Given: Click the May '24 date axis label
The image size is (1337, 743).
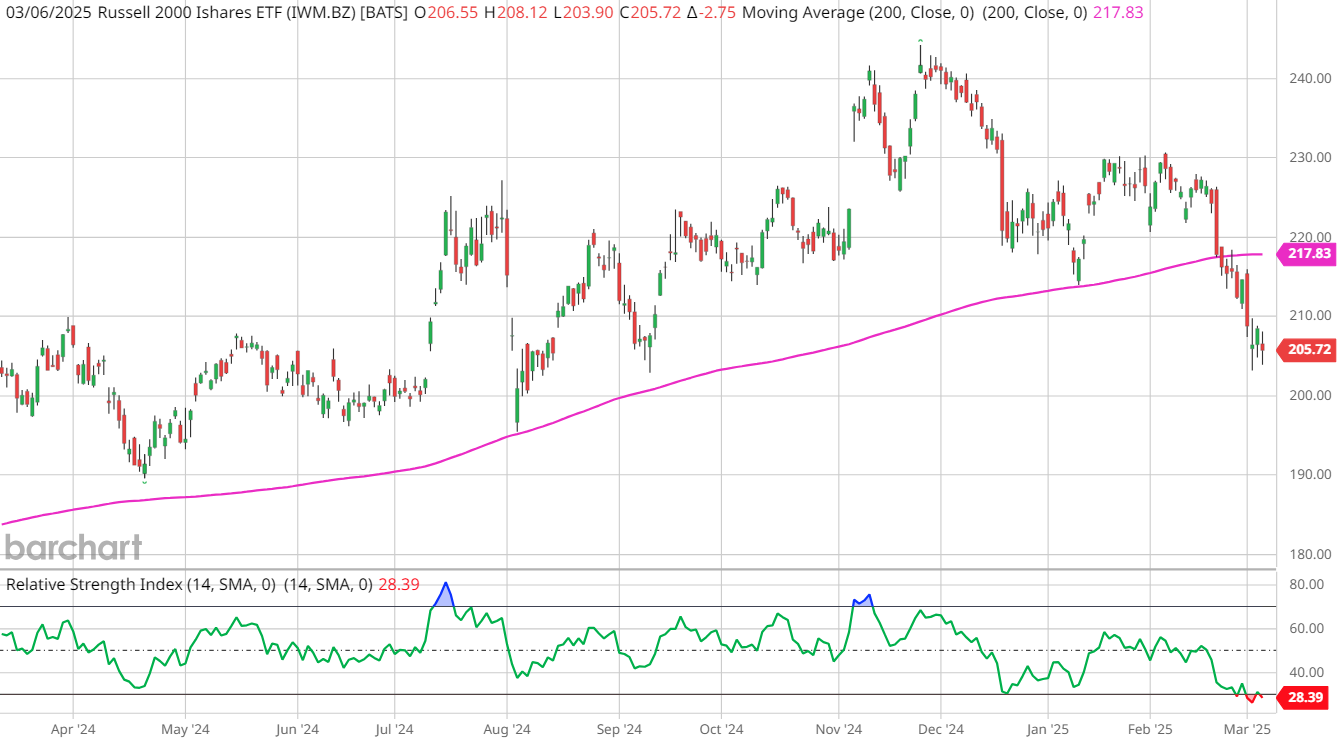Looking at the screenshot, I should [x=185, y=730].
